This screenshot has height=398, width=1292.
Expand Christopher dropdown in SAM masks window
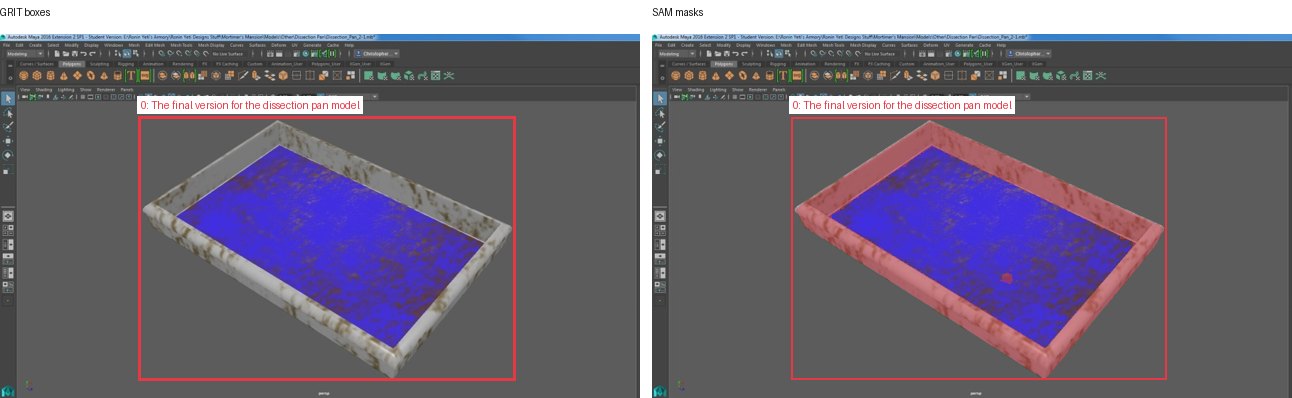coord(1031,54)
